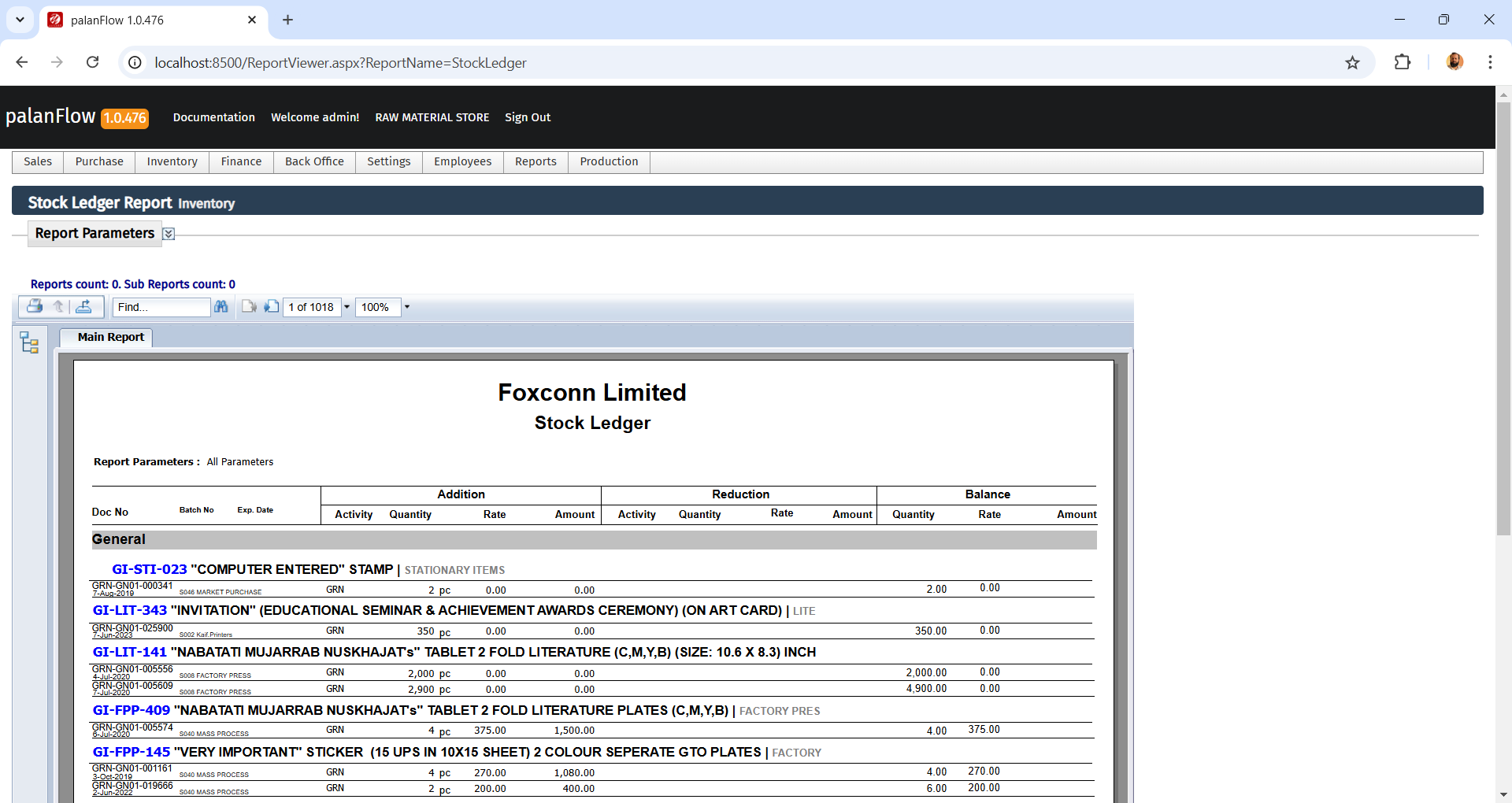Open the zoom level dropdown arrow

point(407,307)
